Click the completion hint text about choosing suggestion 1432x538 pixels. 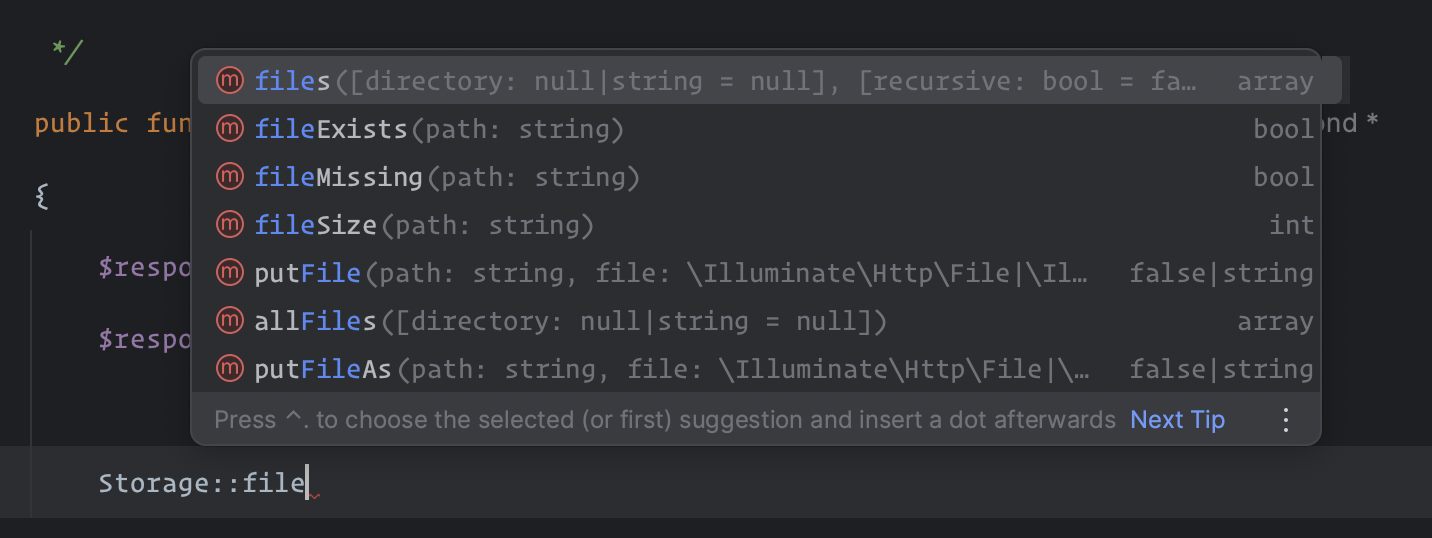point(665,420)
